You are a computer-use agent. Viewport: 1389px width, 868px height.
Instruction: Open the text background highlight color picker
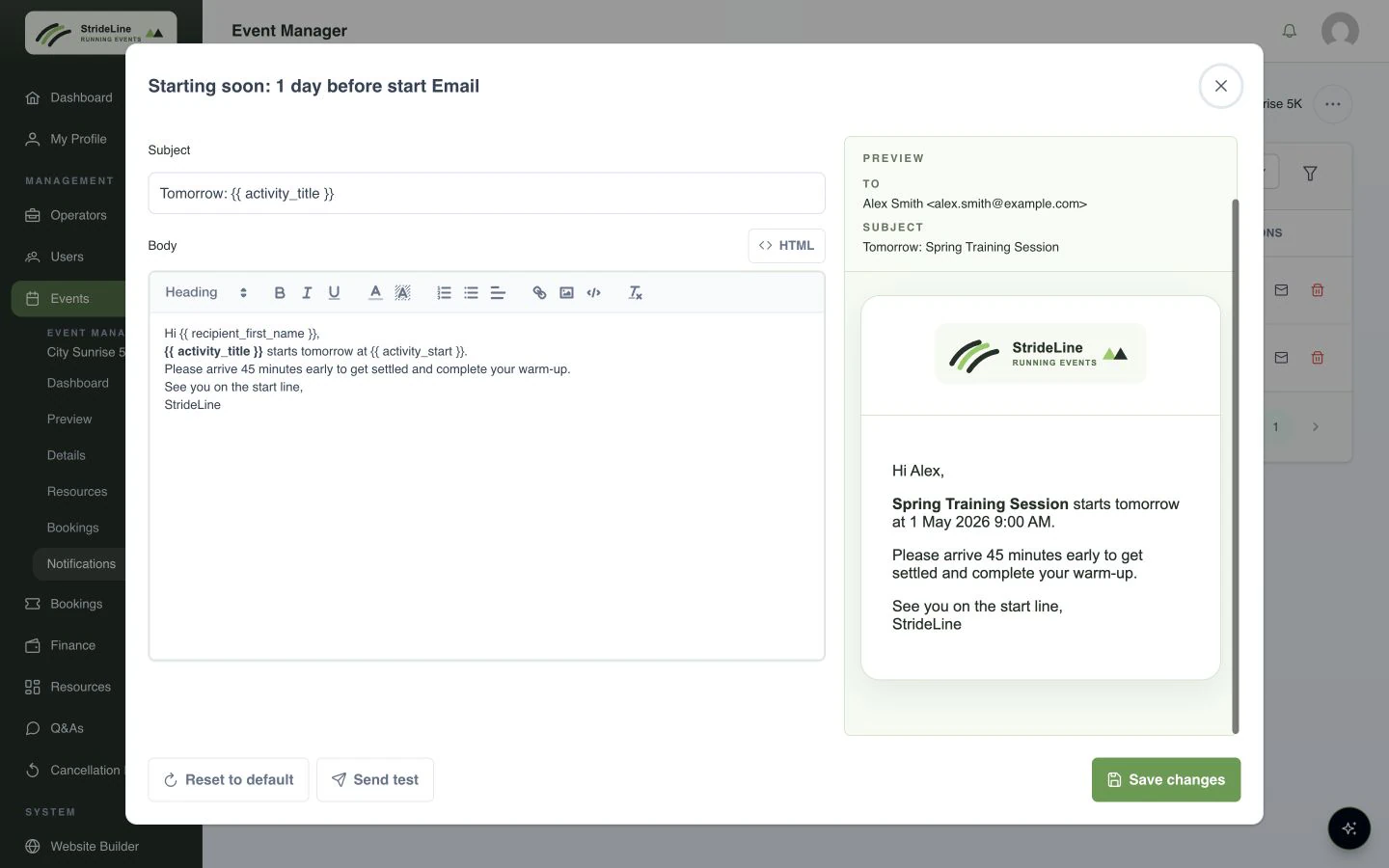point(402,292)
